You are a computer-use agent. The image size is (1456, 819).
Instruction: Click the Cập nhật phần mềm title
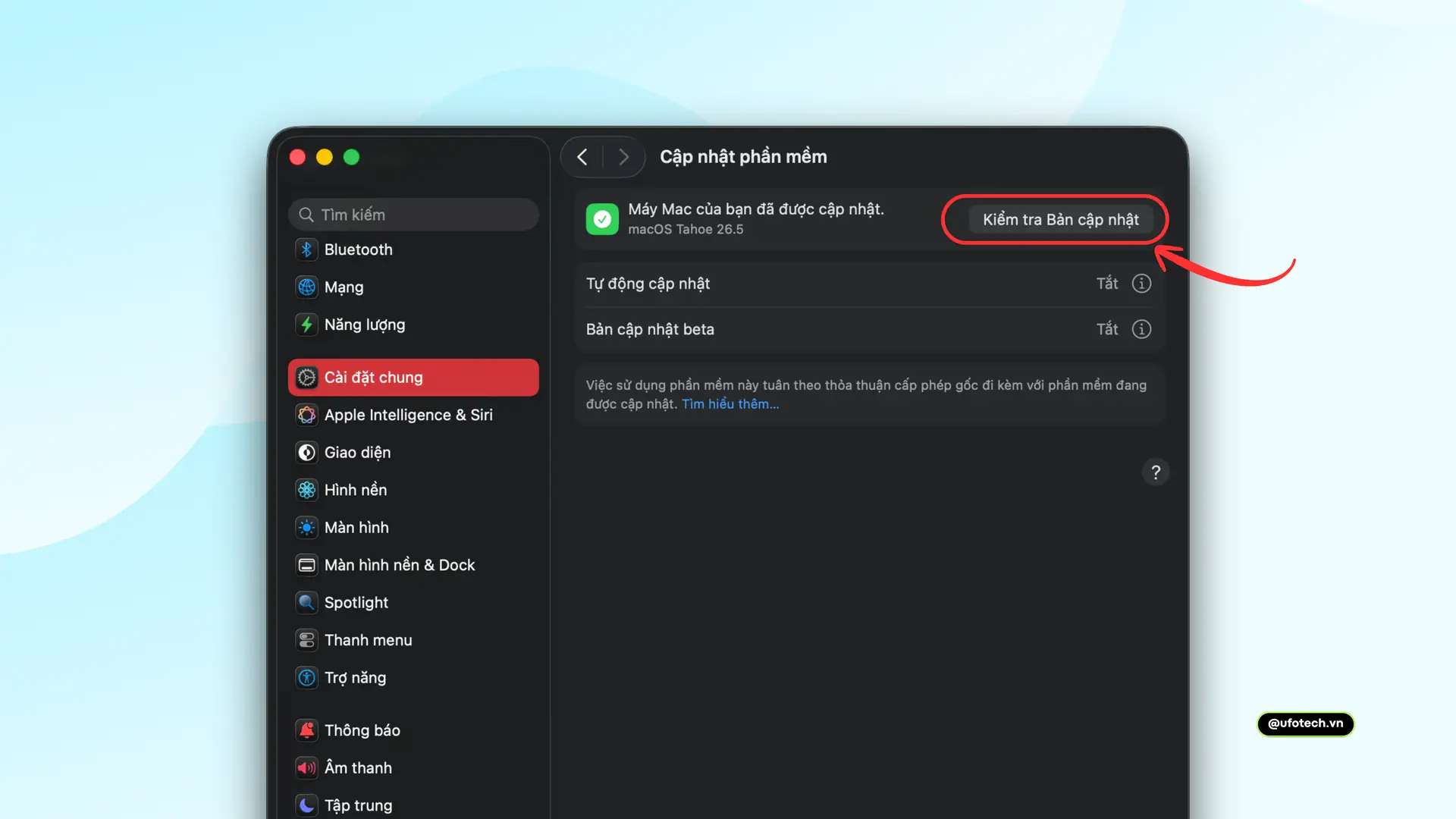743,157
